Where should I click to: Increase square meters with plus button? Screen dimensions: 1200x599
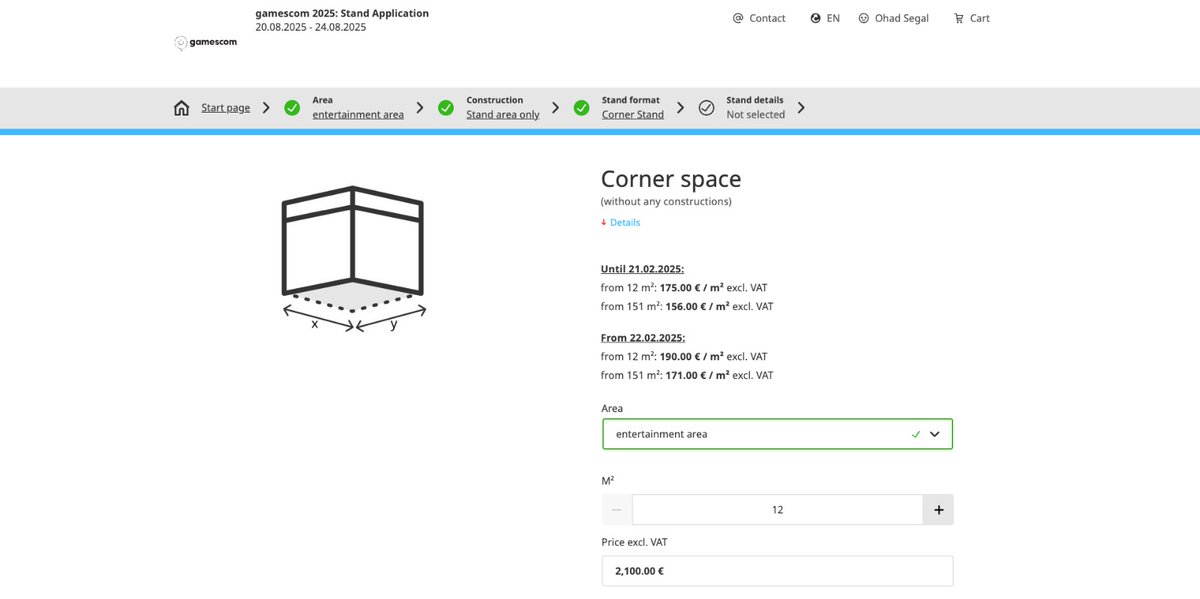(938, 510)
